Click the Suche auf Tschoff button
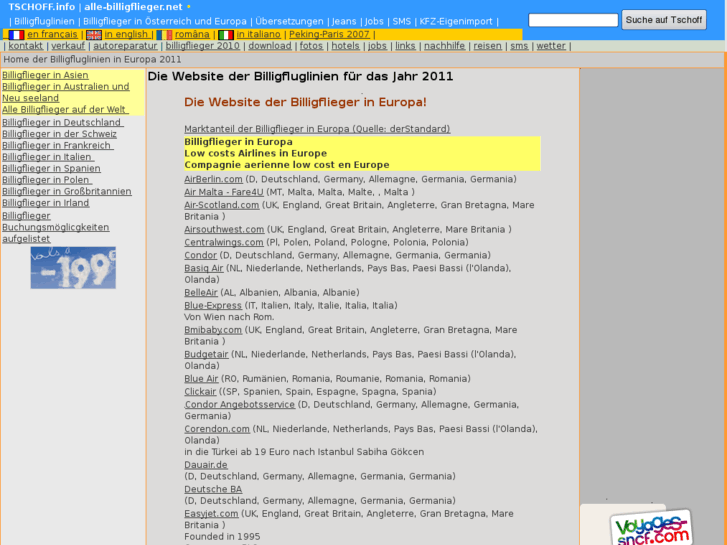This screenshot has width=727, height=545. pos(663,20)
